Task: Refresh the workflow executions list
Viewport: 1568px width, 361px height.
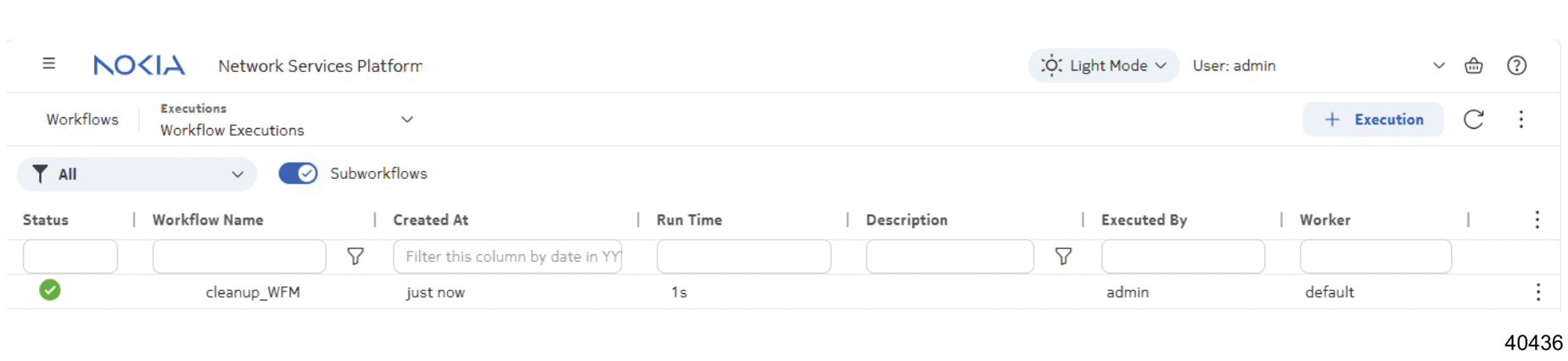Action: click(x=1474, y=119)
